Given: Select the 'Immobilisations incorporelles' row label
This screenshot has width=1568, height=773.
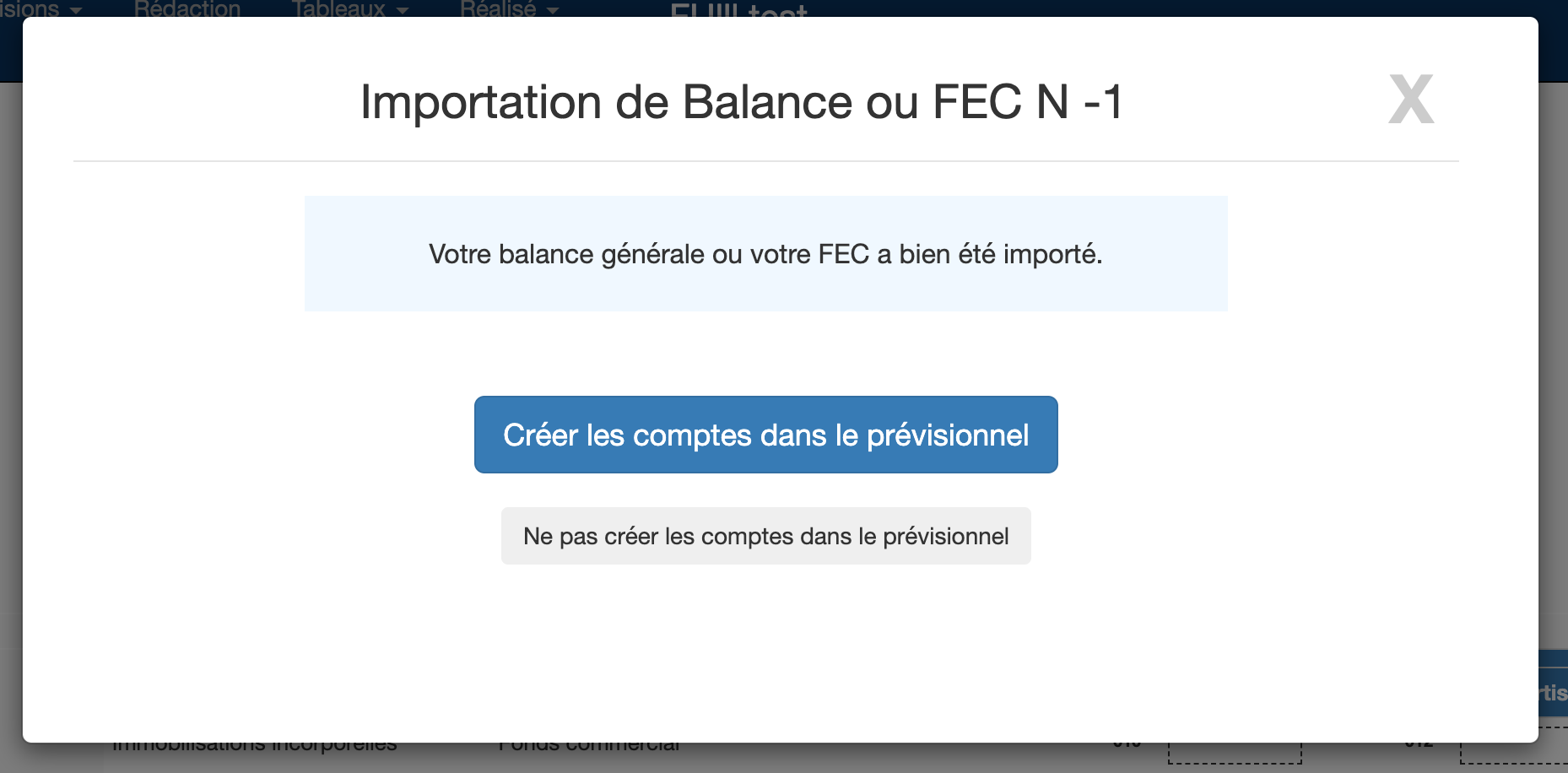Looking at the screenshot, I should point(254,748).
